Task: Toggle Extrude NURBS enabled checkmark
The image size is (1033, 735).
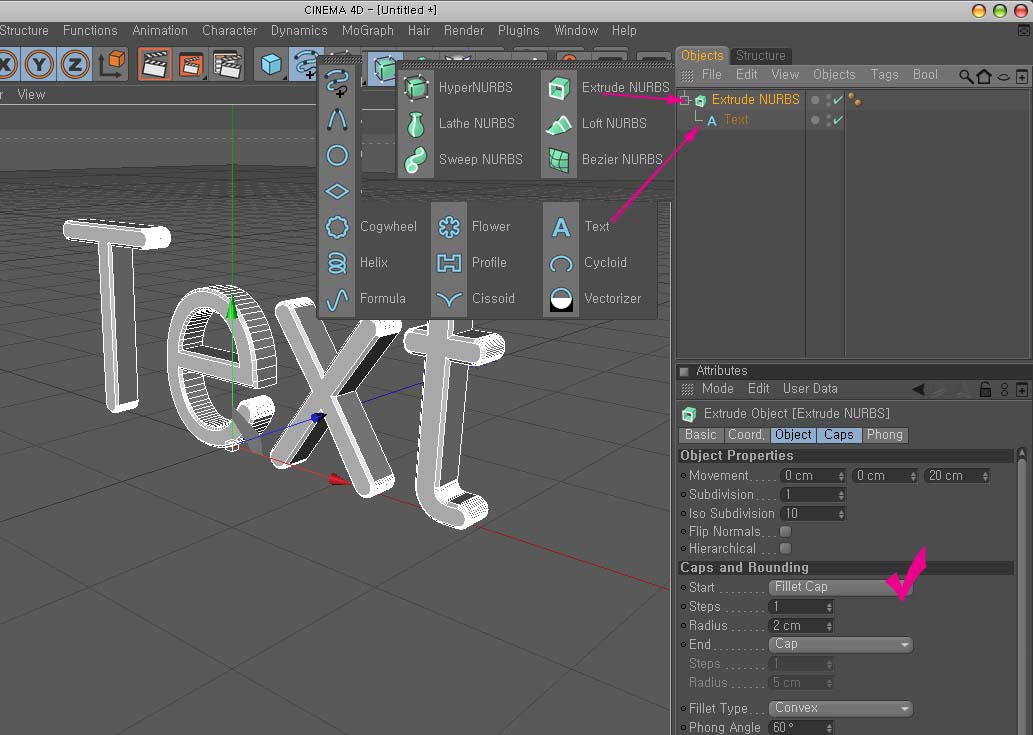Action: (837, 100)
